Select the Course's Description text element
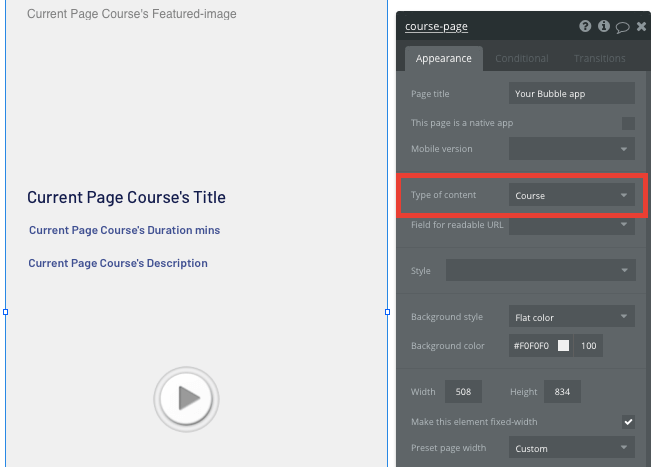651x467 pixels. tap(118, 263)
